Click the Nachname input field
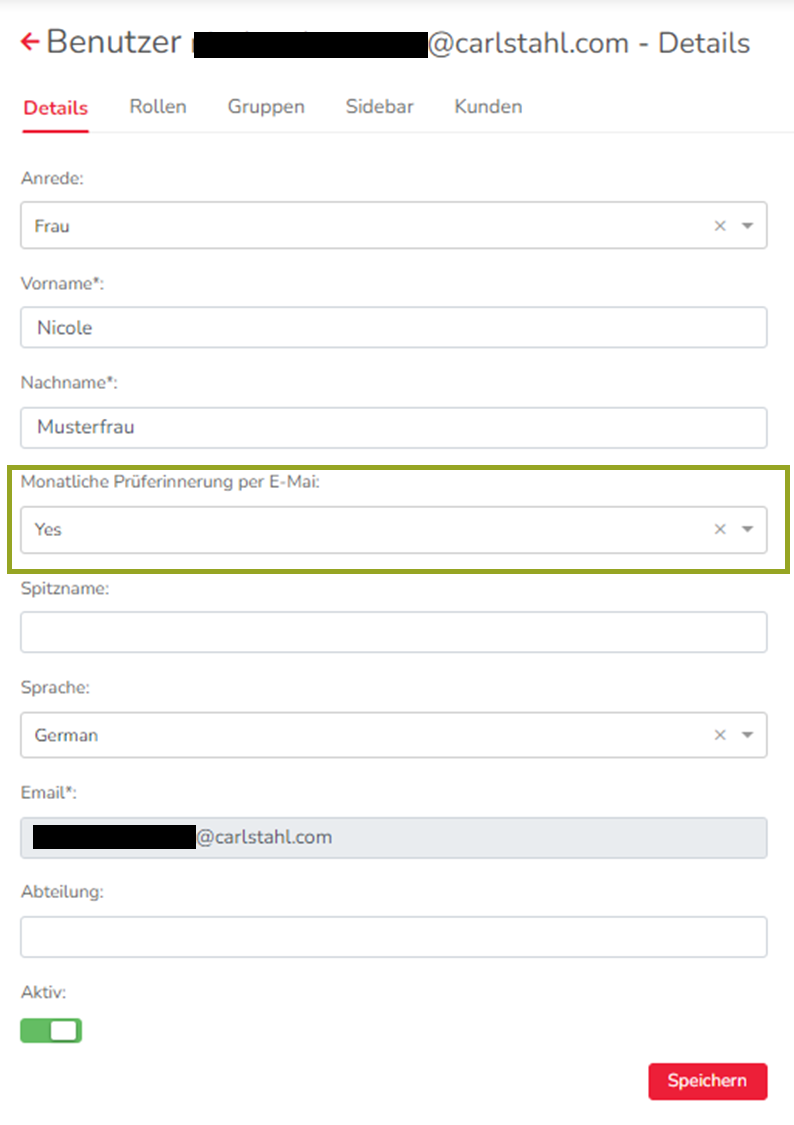 394,427
